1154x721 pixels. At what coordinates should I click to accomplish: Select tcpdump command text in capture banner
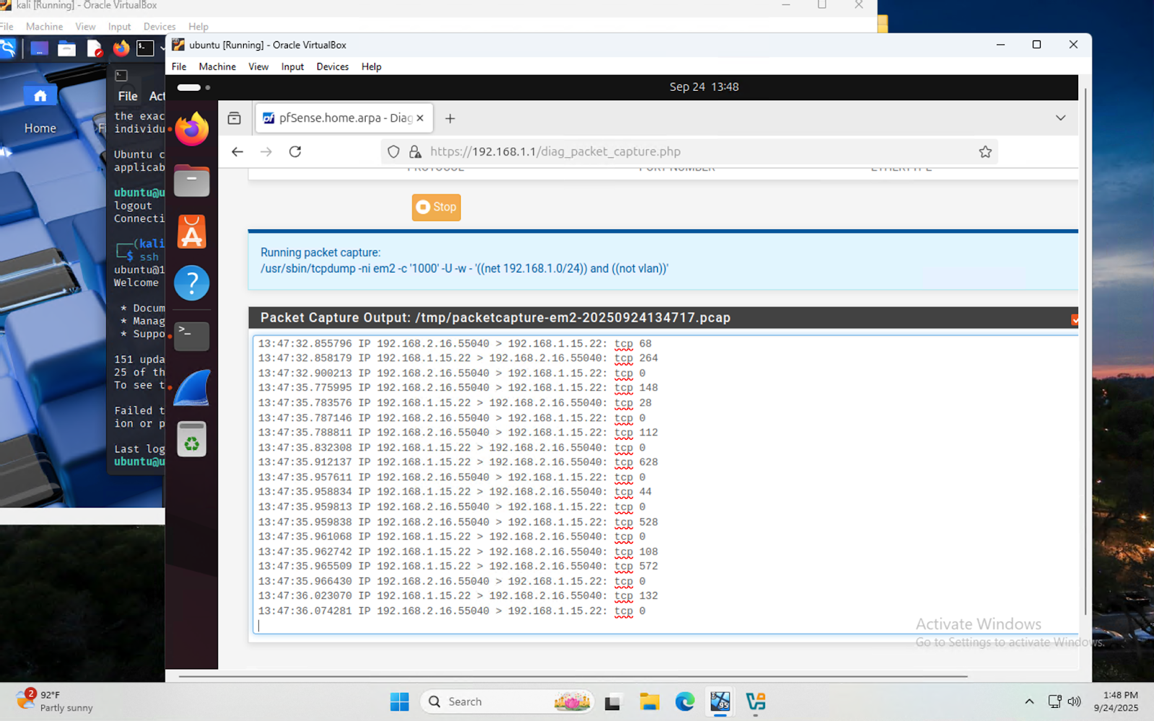[464, 269]
